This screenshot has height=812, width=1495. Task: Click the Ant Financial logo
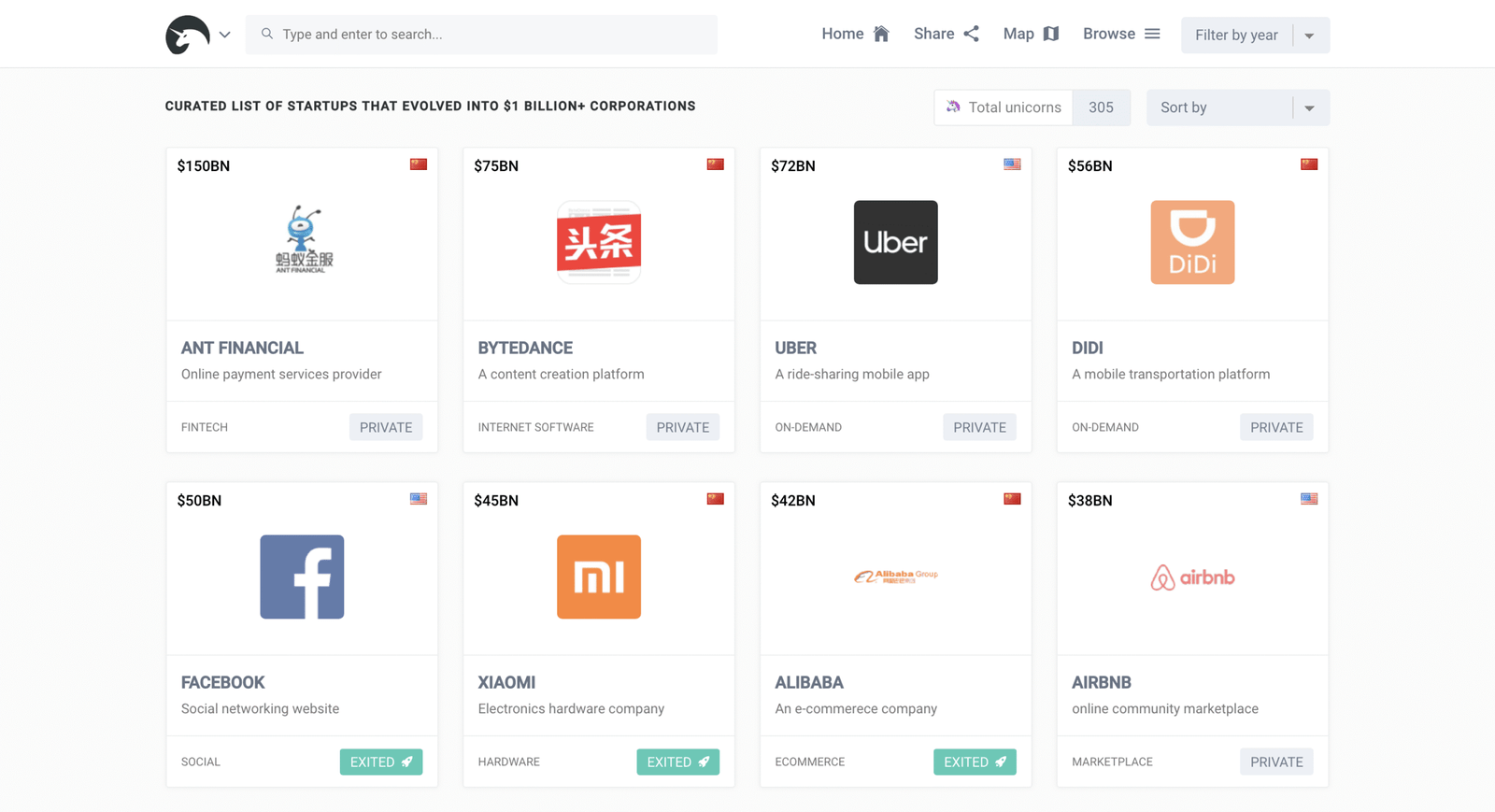[x=302, y=240]
